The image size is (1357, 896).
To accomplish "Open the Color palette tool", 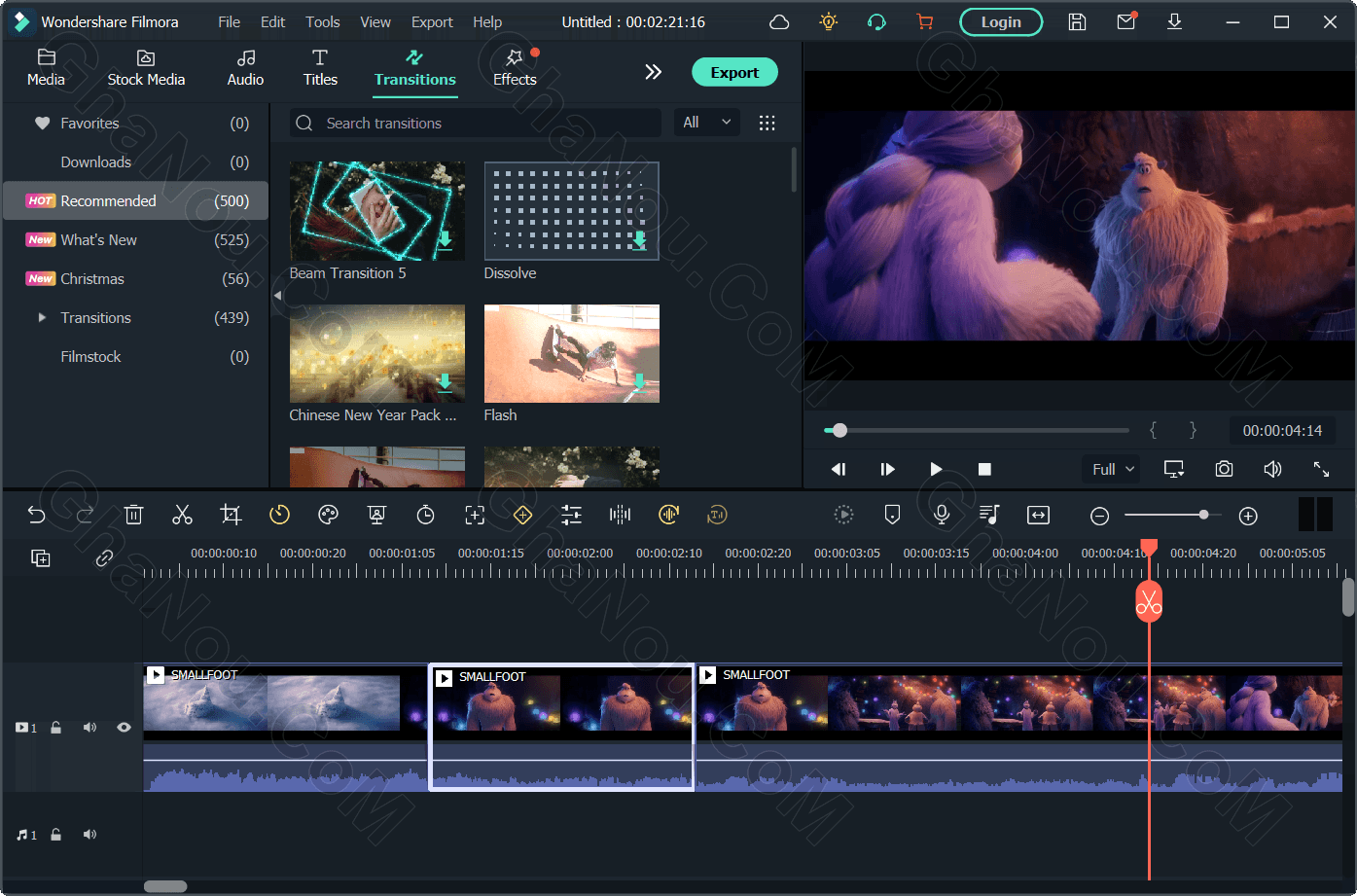I will point(329,516).
